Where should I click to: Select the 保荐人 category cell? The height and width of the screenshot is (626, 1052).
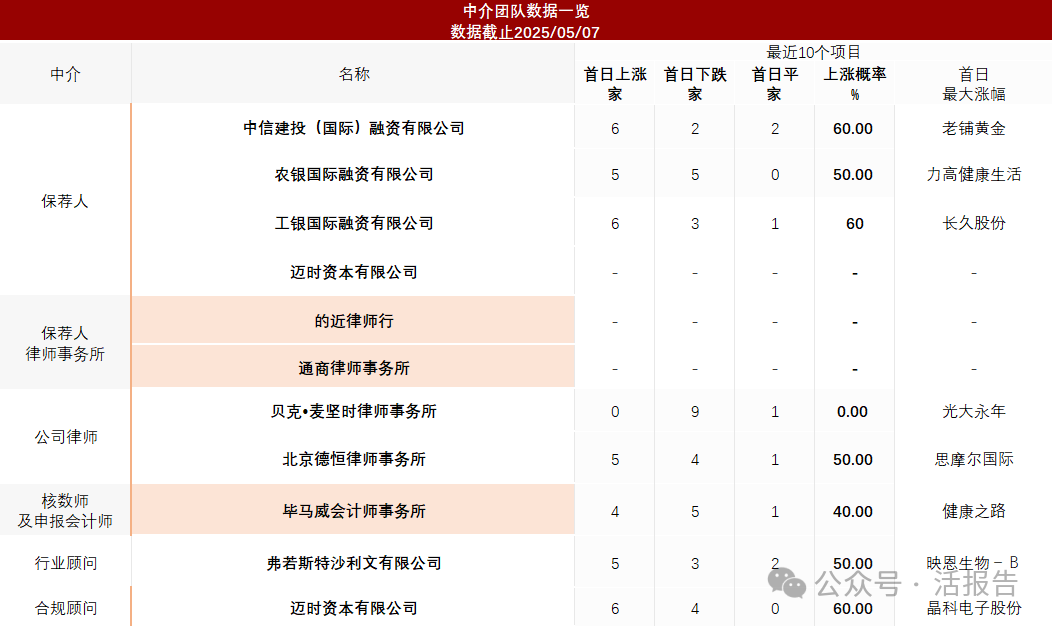(65, 201)
